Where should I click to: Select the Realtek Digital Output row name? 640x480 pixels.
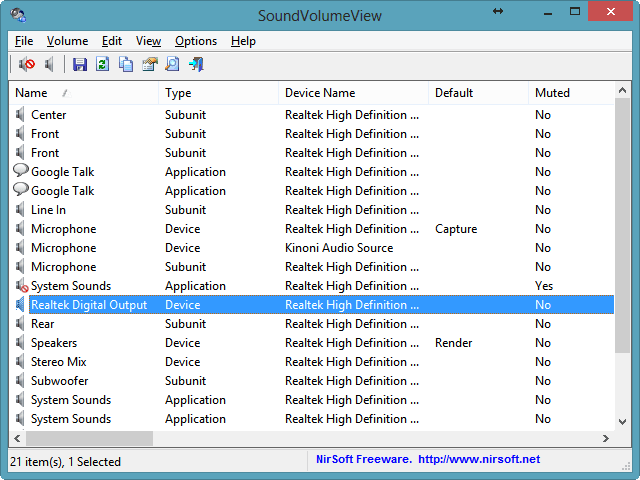[89, 305]
